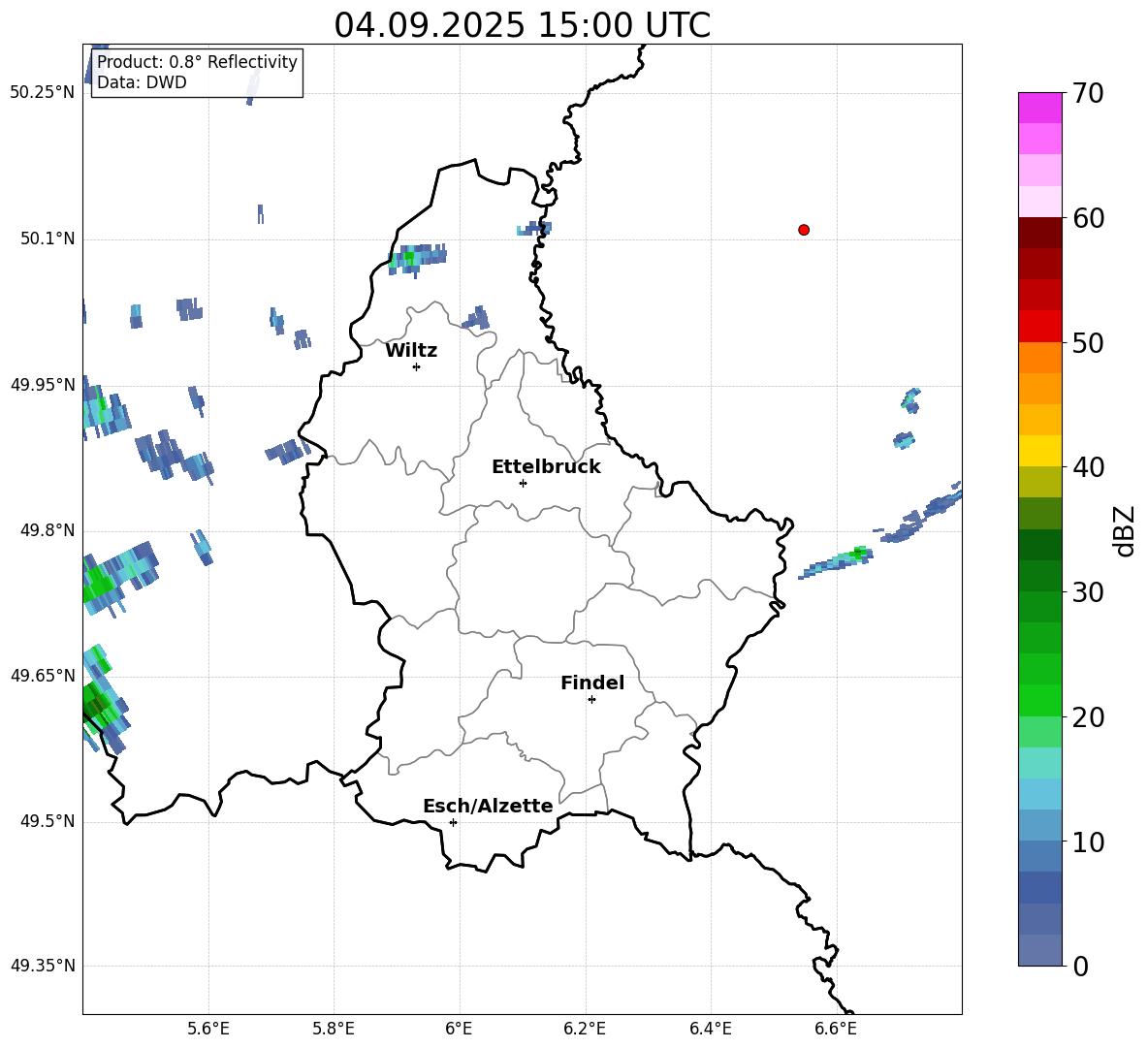Click the bright green colorbar segment above 20
This screenshot has height=1048, width=1148.
coord(1039,700)
